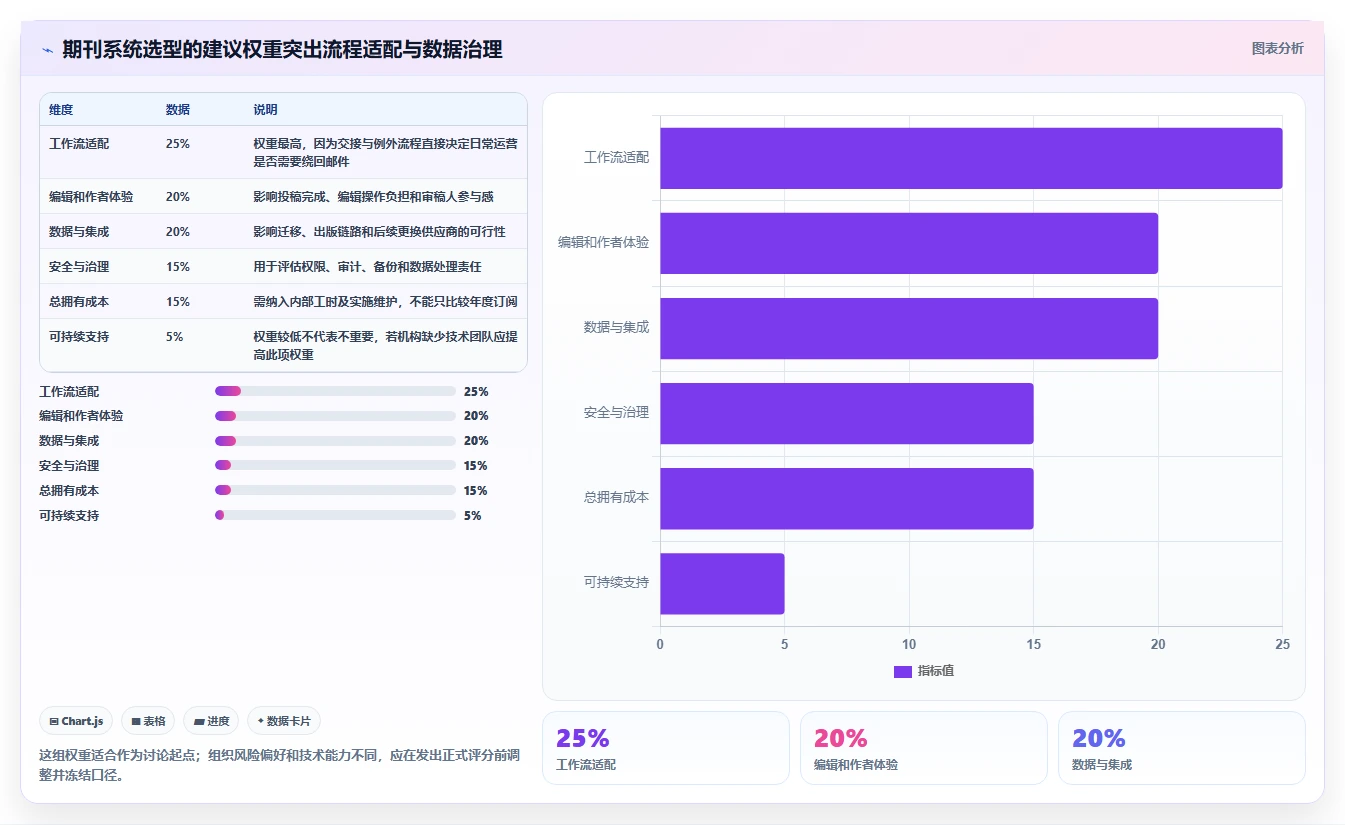Click the footer note 这组权重适合作为讨论起点

point(279,766)
